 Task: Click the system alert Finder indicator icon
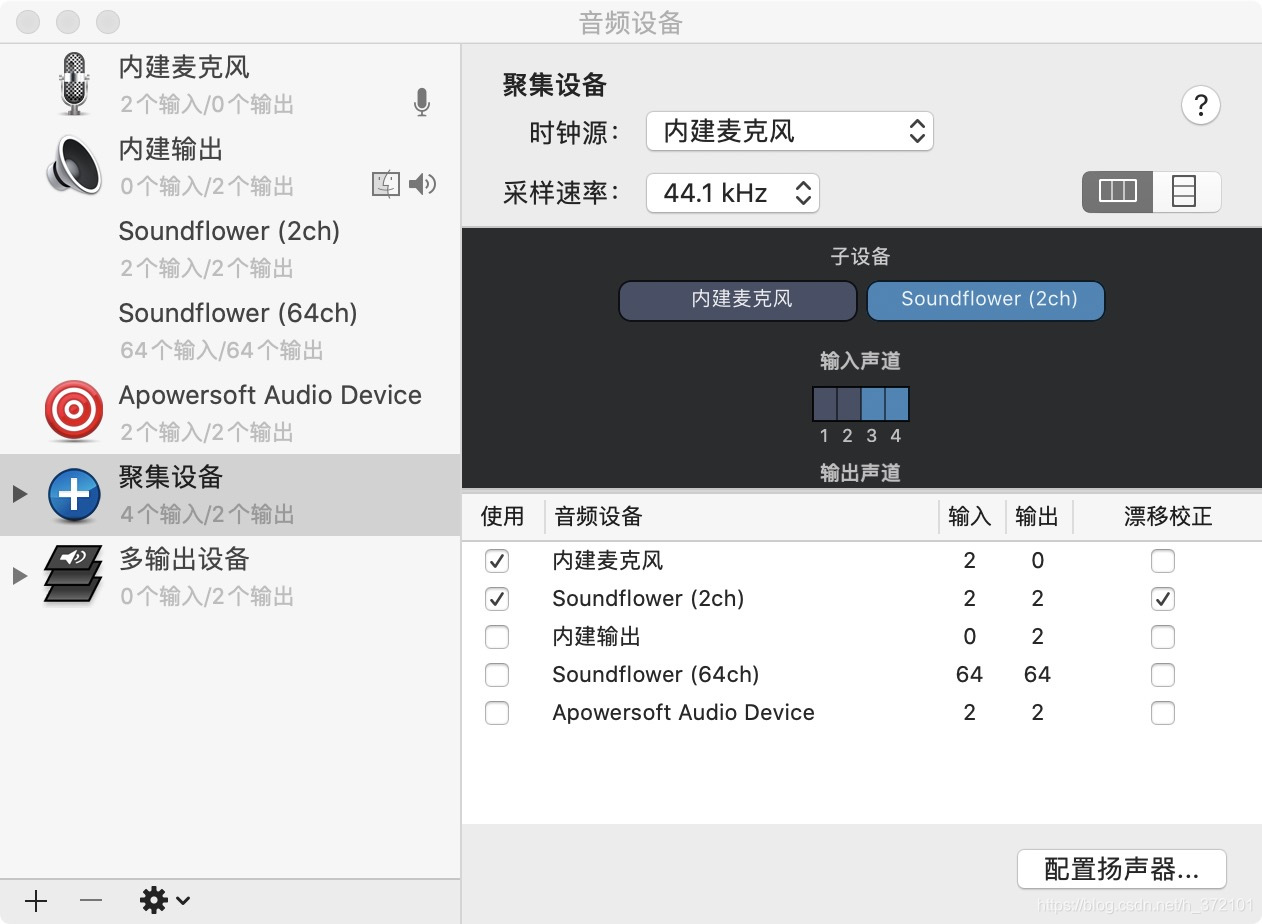tap(386, 184)
